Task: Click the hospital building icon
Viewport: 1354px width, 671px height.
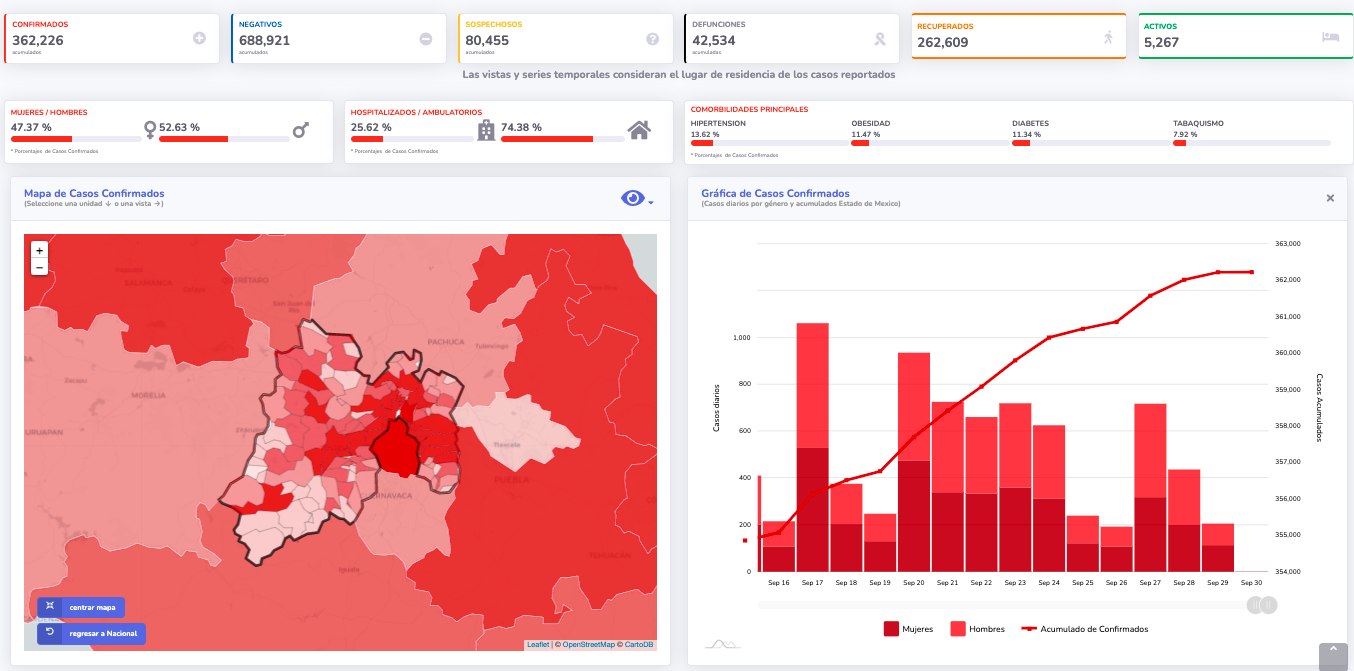Action: (x=486, y=130)
